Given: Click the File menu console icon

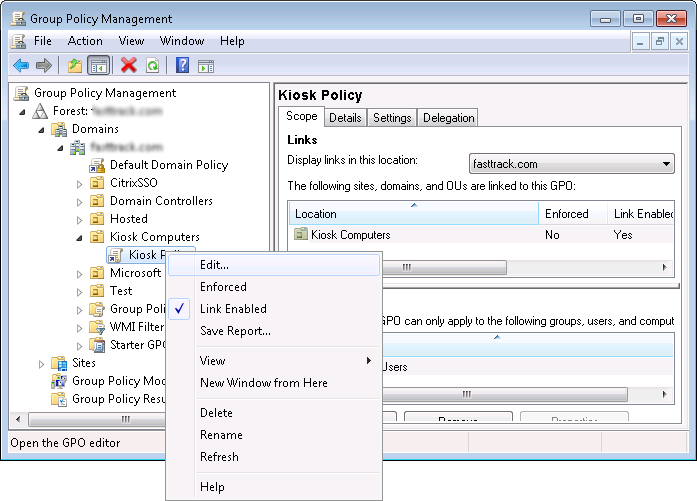Looking at the screenshot, I should pos(18,41).
